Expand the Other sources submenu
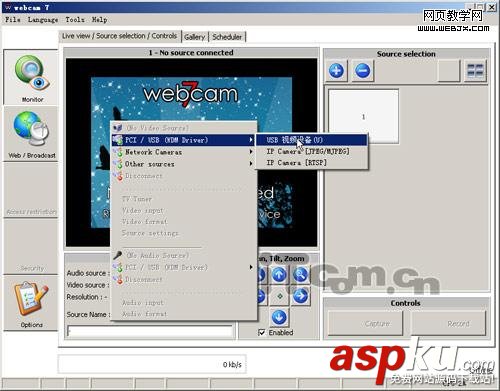Viewport: 500px width, 391px height. [184, 164]
